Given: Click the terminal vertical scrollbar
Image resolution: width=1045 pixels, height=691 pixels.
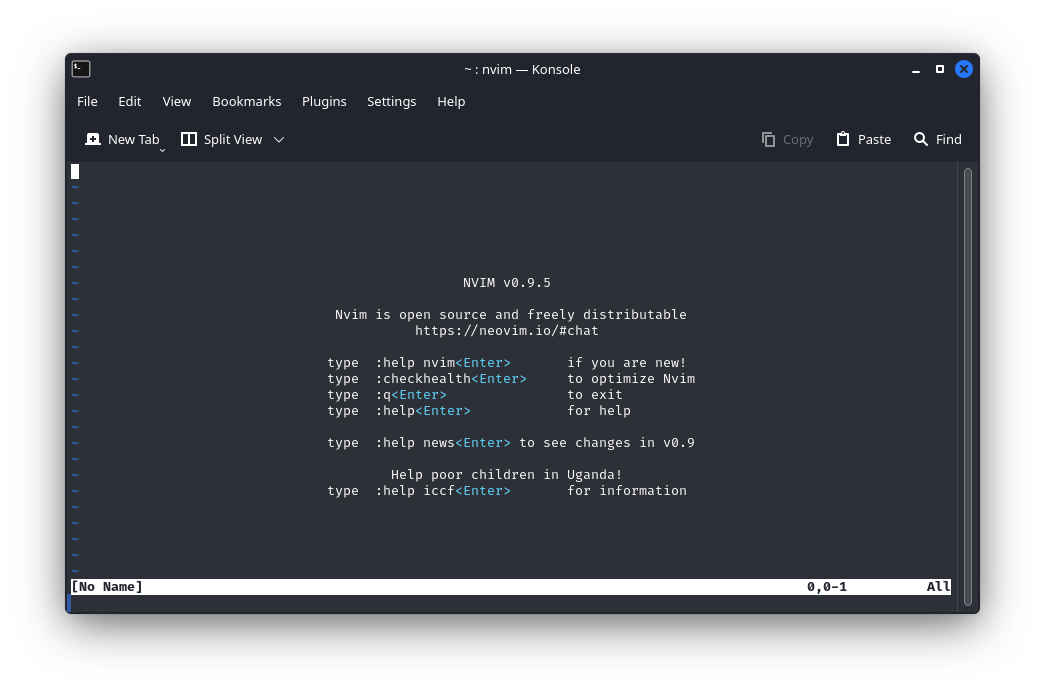Looking at the screenshot, I should coord(968,387).
